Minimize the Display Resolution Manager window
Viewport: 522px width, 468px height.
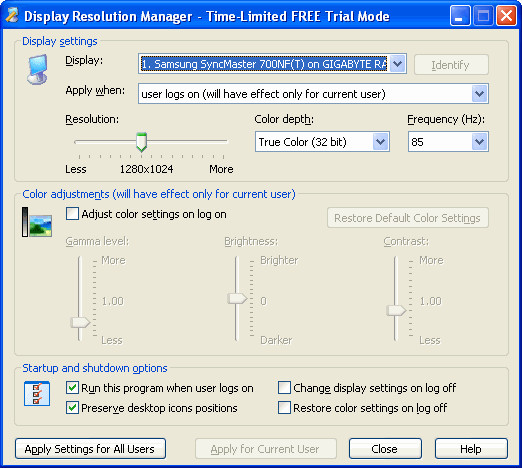[x=460, y=16]
